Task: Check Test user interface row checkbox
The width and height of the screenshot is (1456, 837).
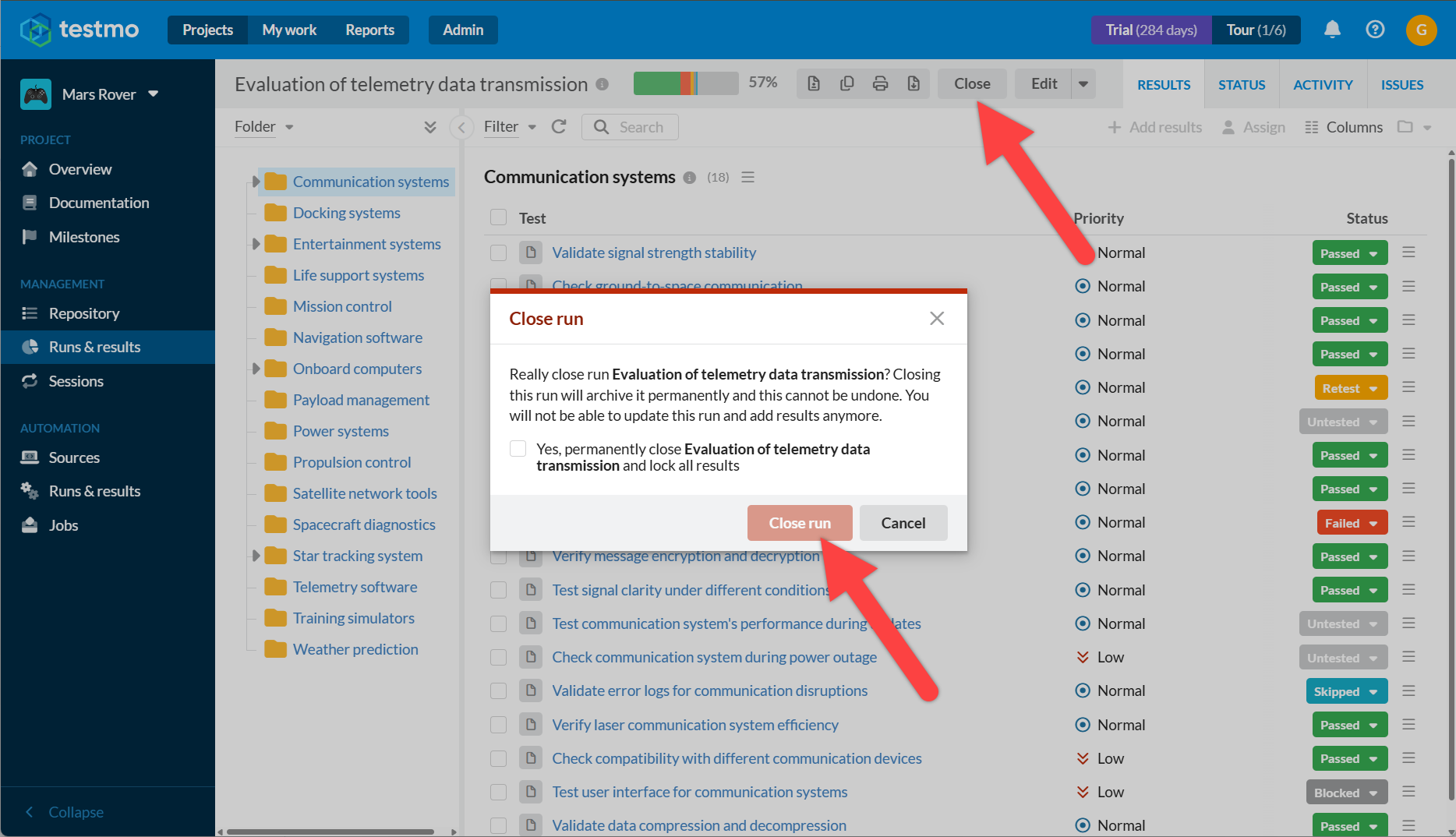Action: (498, 792)
